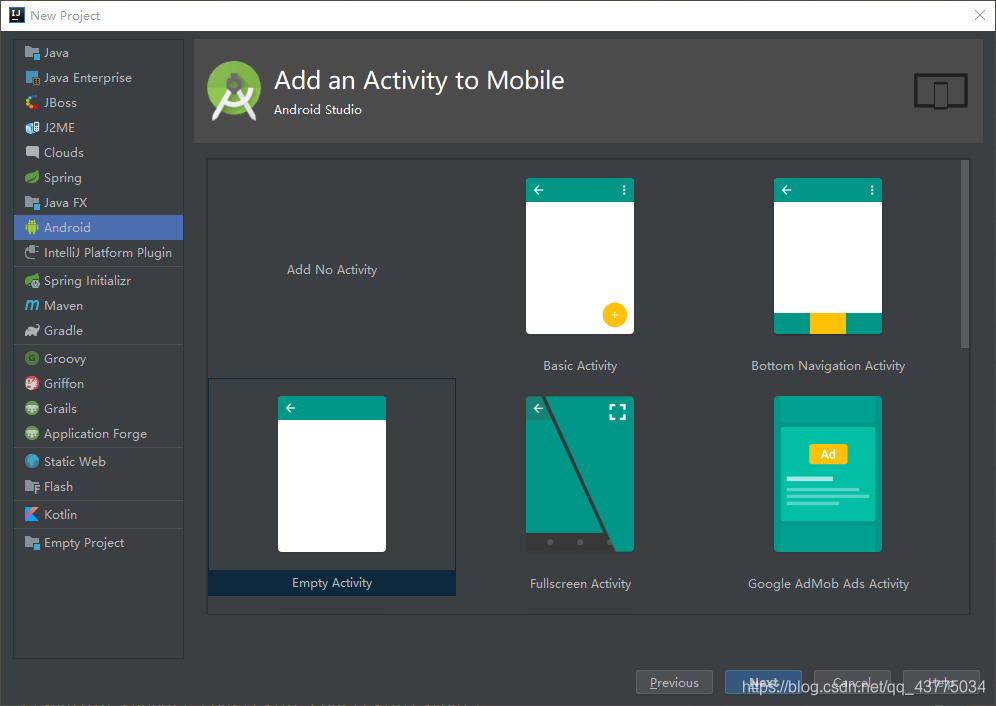
Task: Click the Android Studio logo in header
Action: coord(234,91)
